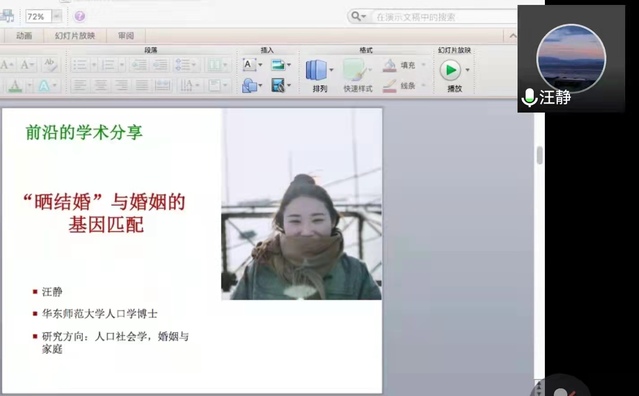This screenshot has height=396, width=639.
Task: Click the Fill (填充) paint bucket icon
Action: [x=390, y=65]
